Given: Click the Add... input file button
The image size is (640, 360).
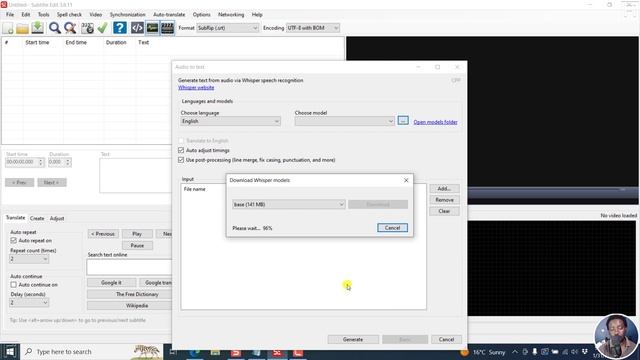Looking at the screenshot, I should pos(444,189).
